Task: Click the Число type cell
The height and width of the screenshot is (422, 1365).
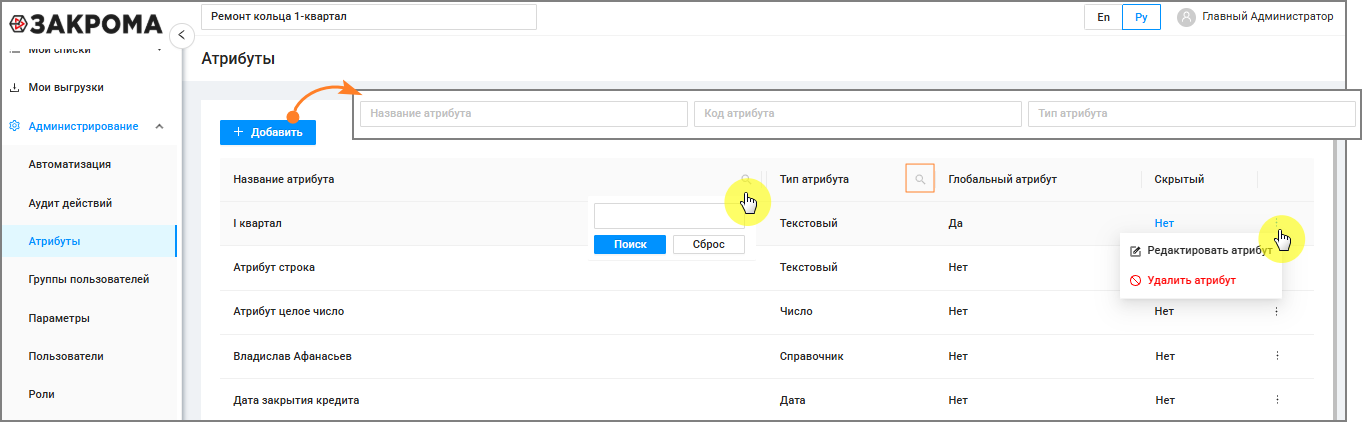Action: (x=796, y=312)
